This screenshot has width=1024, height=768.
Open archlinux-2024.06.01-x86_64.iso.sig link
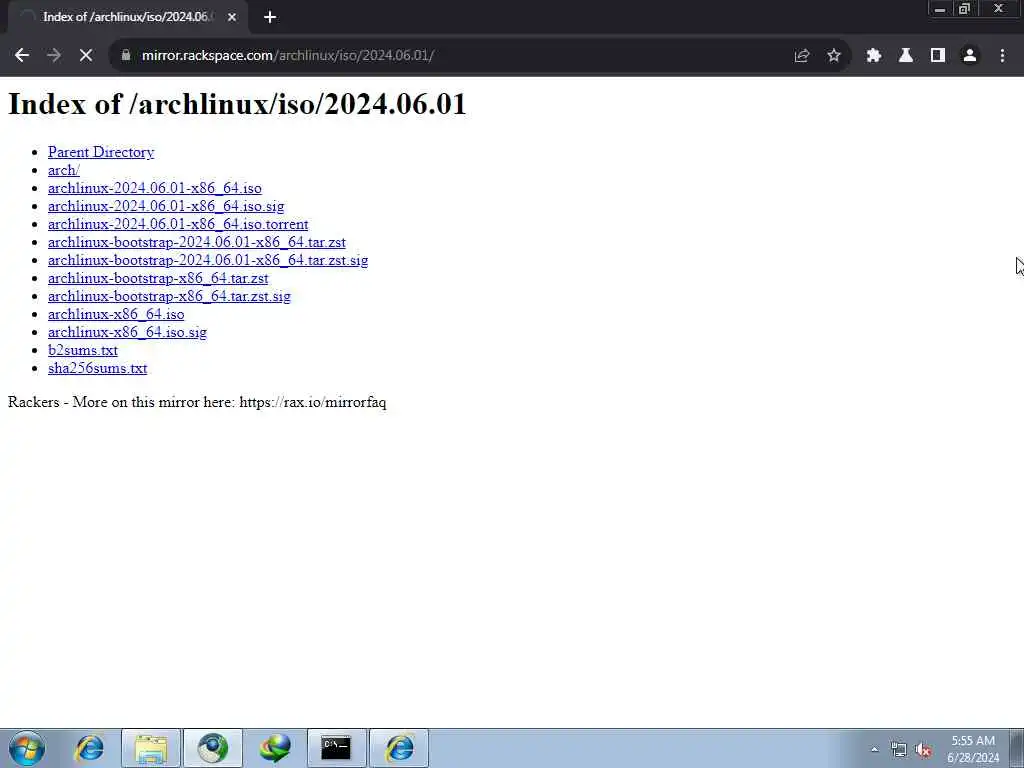[166, 206]
